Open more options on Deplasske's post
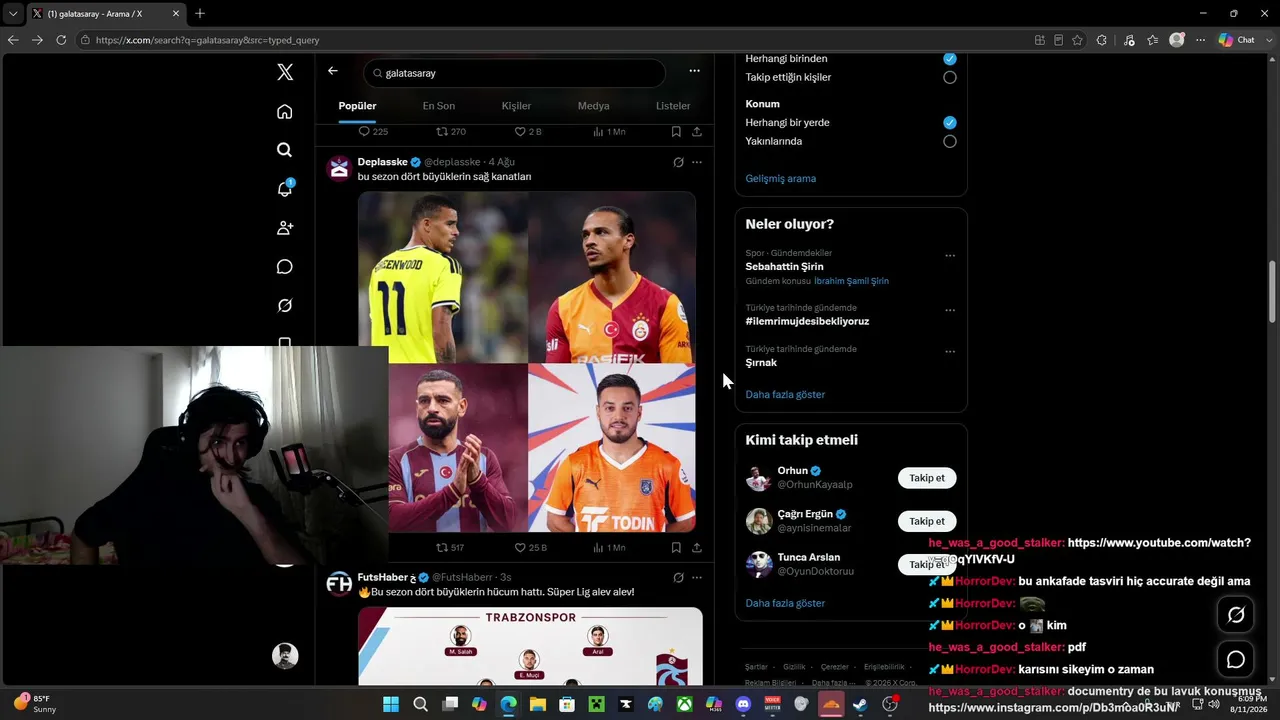The width and height of the screenshot is (1280, 720). coord(697,162)
